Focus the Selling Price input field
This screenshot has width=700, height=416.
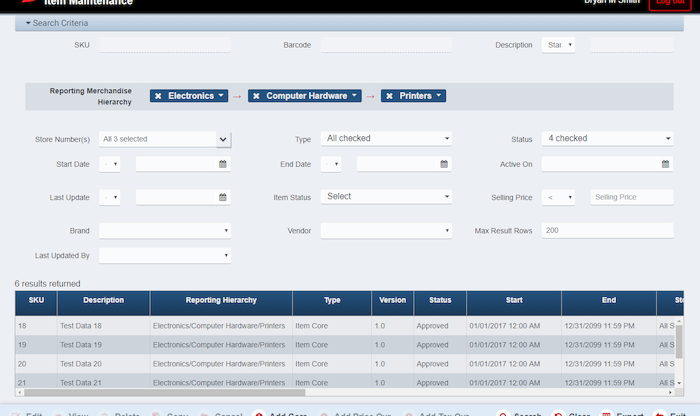pos(632,197)
